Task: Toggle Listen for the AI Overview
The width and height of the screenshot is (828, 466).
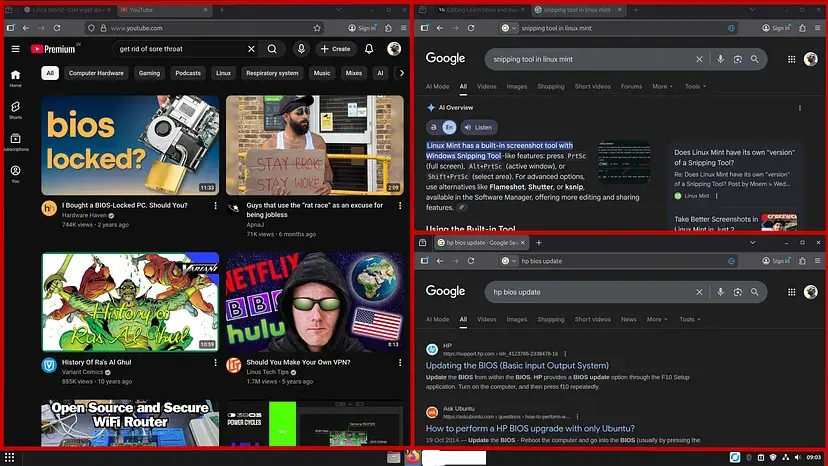Action: pos(479,128)
